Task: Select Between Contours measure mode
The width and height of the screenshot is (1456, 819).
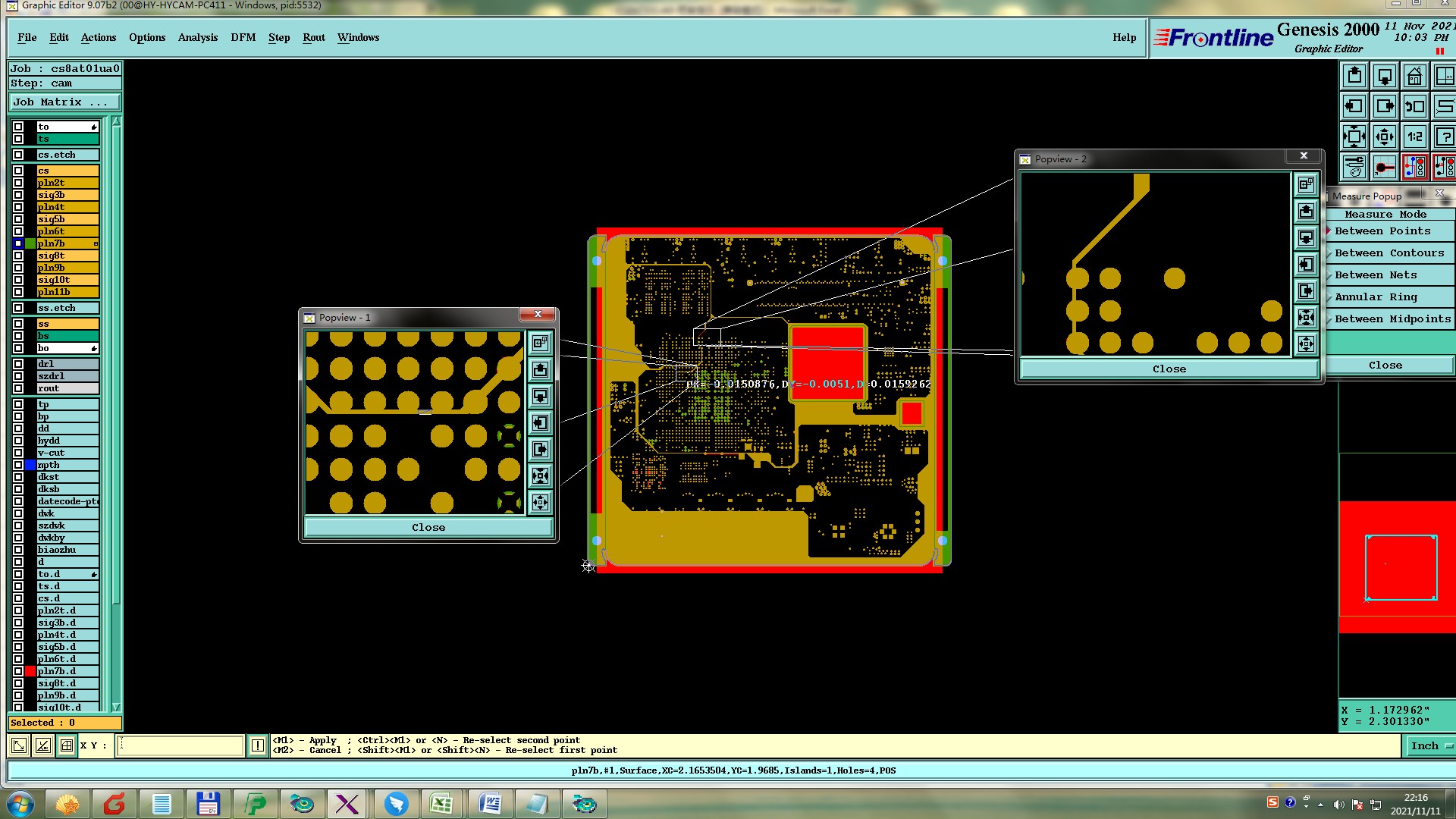Action: (1389, 253)
